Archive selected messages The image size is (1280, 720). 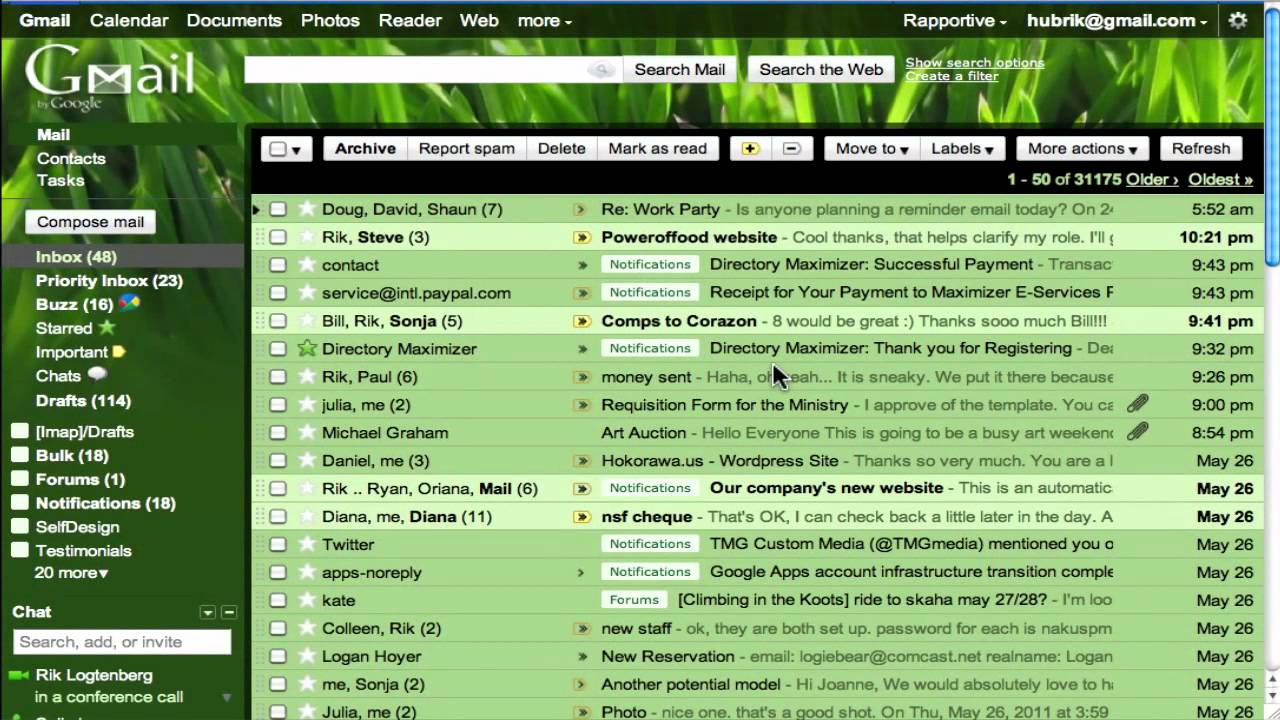[365, 149]
